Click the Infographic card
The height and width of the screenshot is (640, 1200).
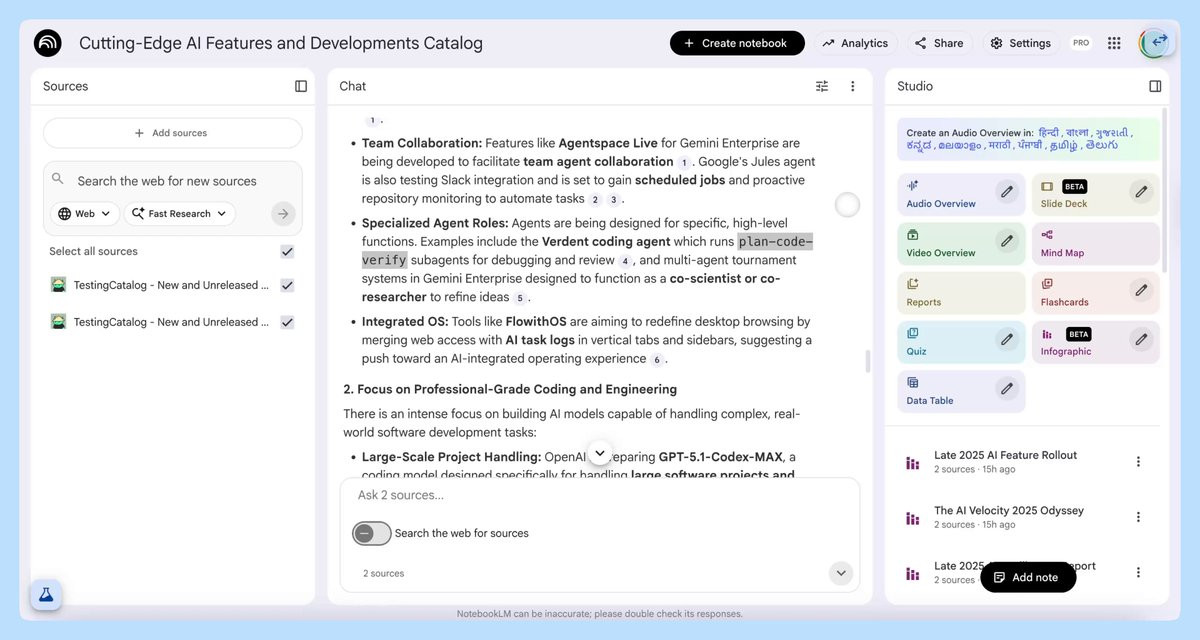(x=1095, y=342)
